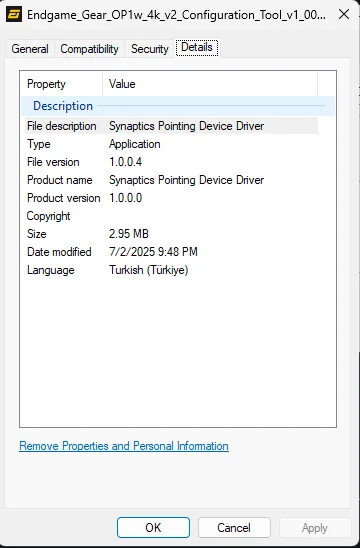
Task: Click the Details tab
Action: [197, 48]
